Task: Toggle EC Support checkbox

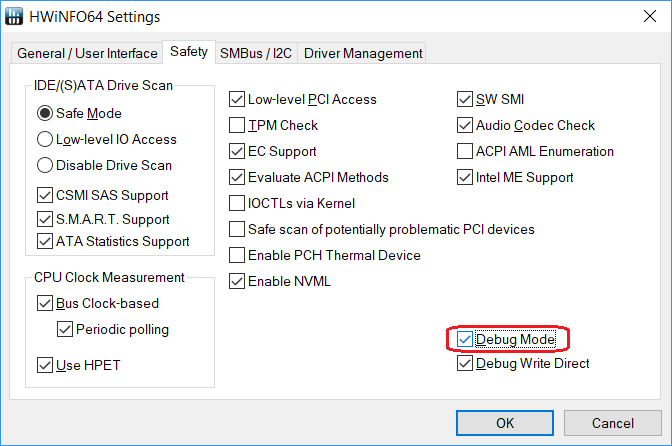Action: click(x=237, y=151)
